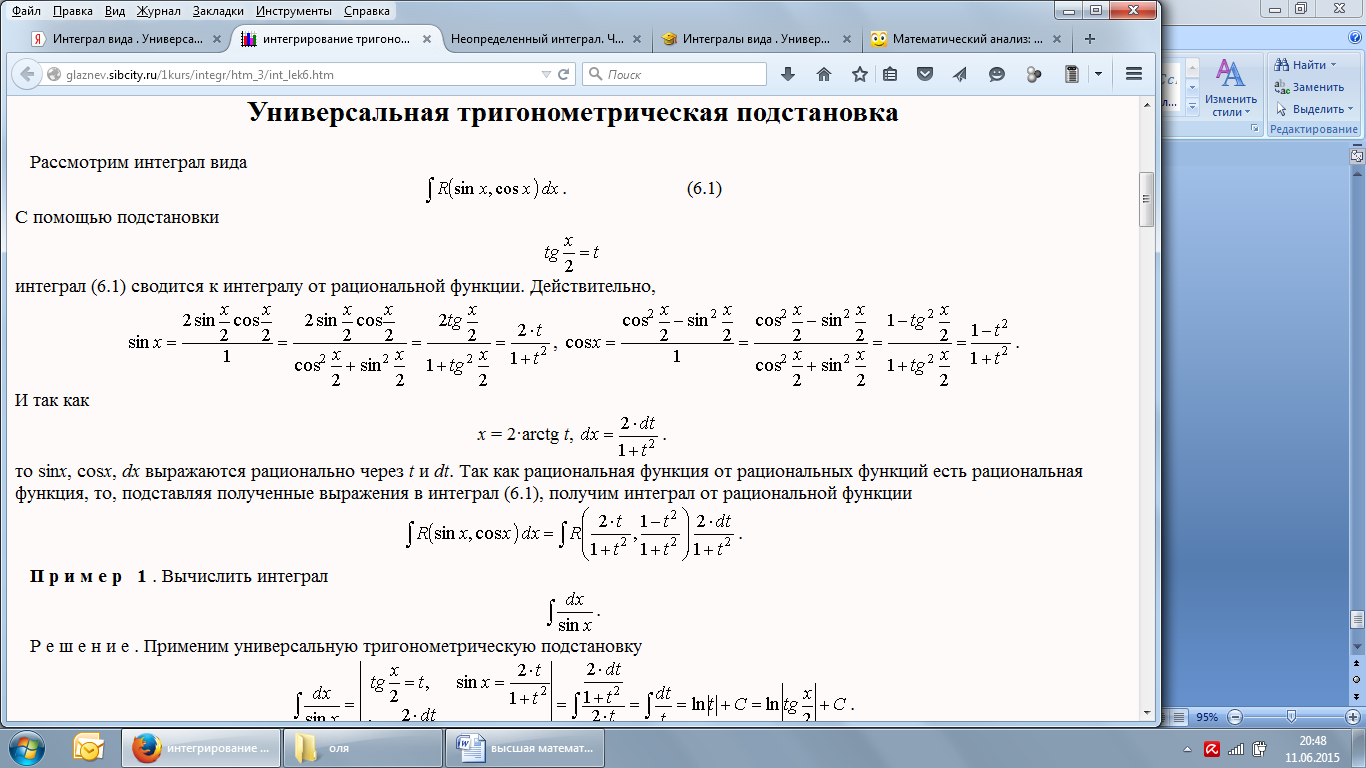Expand the URL bar history dropdown arrow

pos(545,75)
